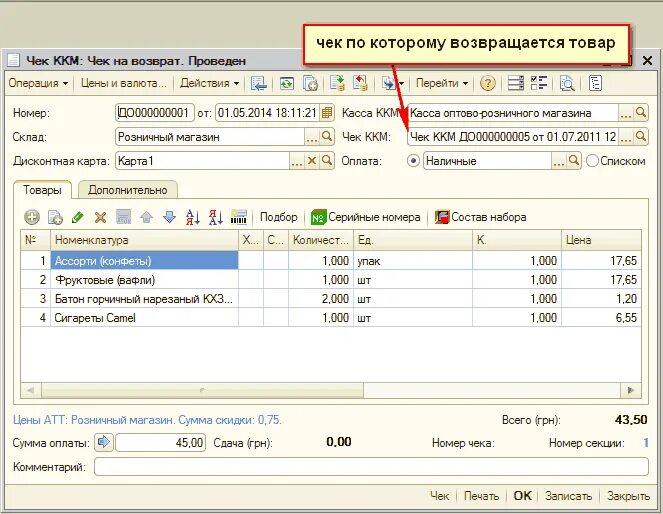Sort descending with the Я-A icon
The height and width of the screenshot is (514, 663).
point(216,217)
